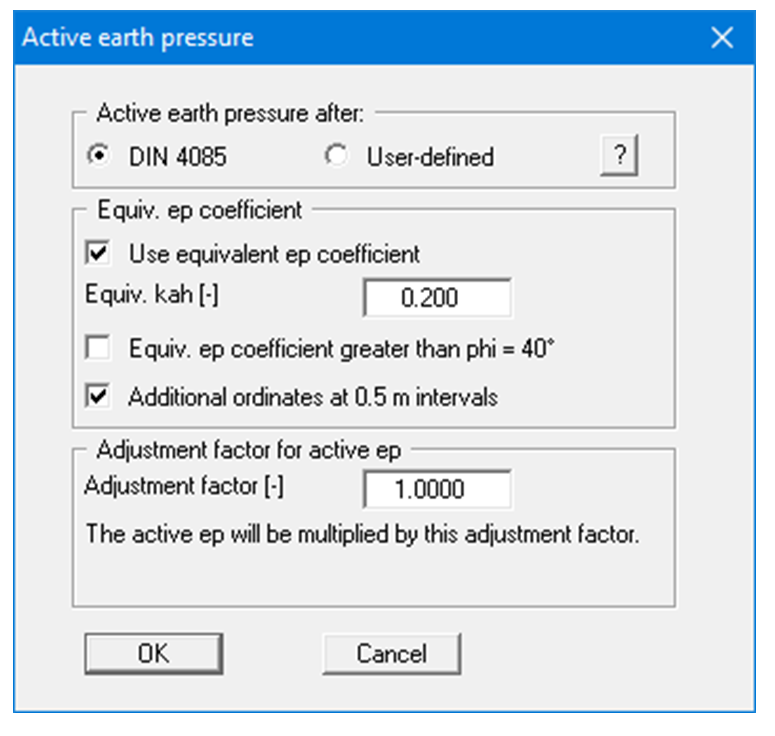Click the "Use equivalent ep coefficient" label text
This screenshot has width=775, height=736.
coord(274,254)
